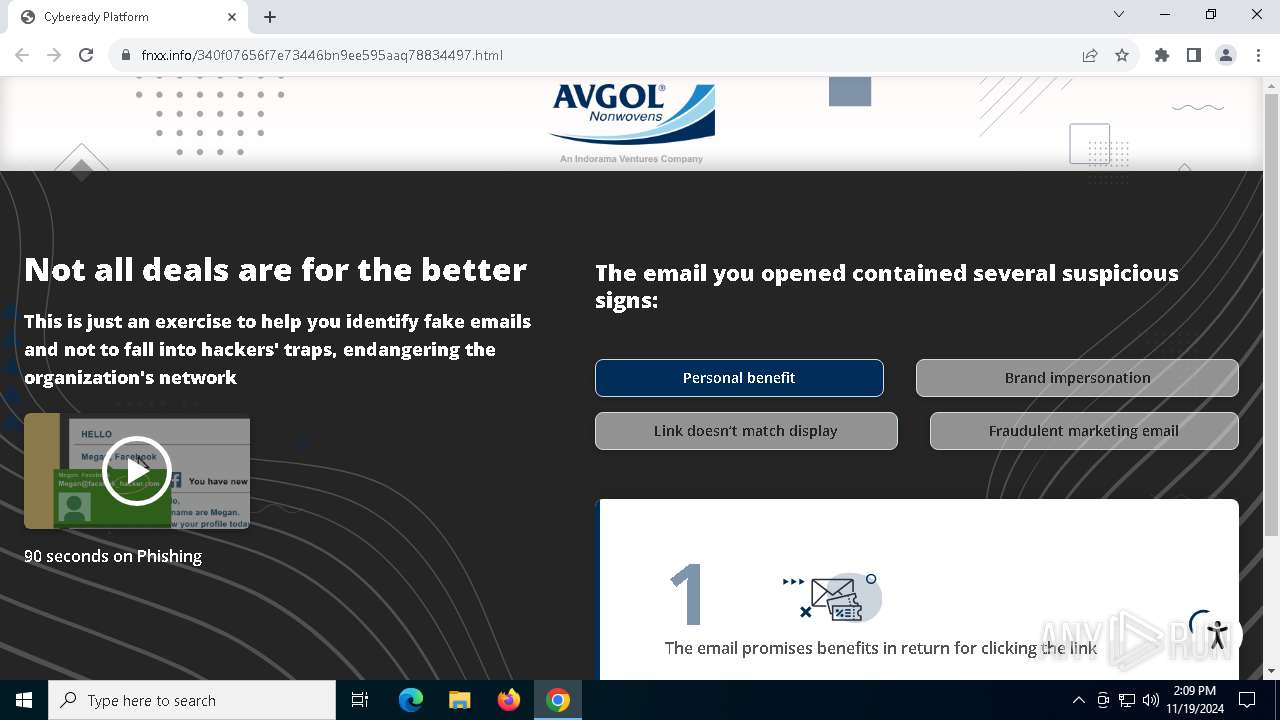Show hidden system tray icons
The height and width of the screenshot is (720, 1280).
click(x=1078, y=700)
